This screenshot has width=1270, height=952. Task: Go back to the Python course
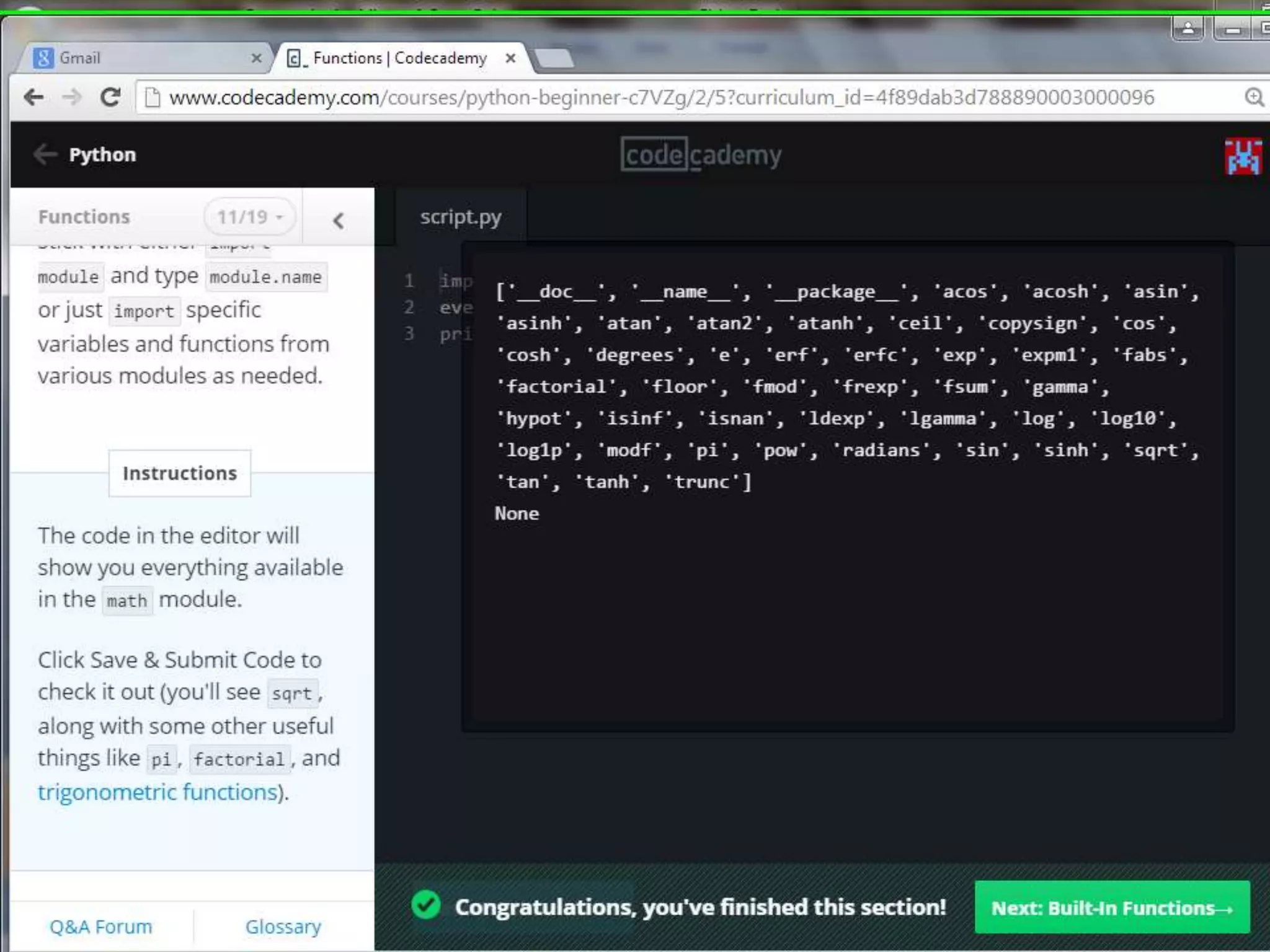tap(45, 154)
